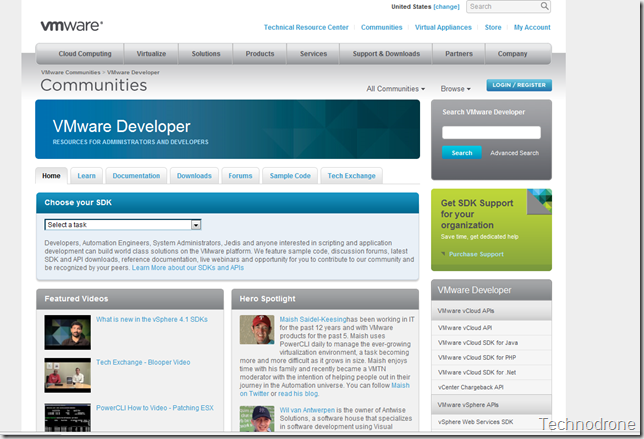Click the LOGIN / REGISTER button
The height and width of the screenshot is (439, 644).
[519, 85]
